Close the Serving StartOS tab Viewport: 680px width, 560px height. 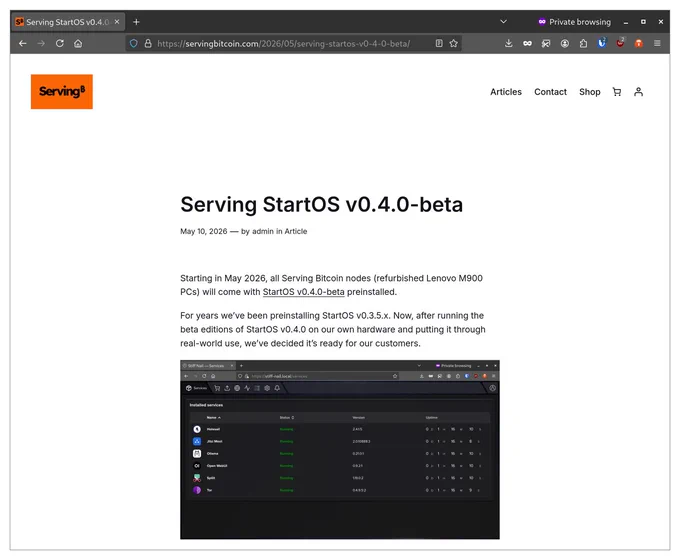(x=117, y=22)
